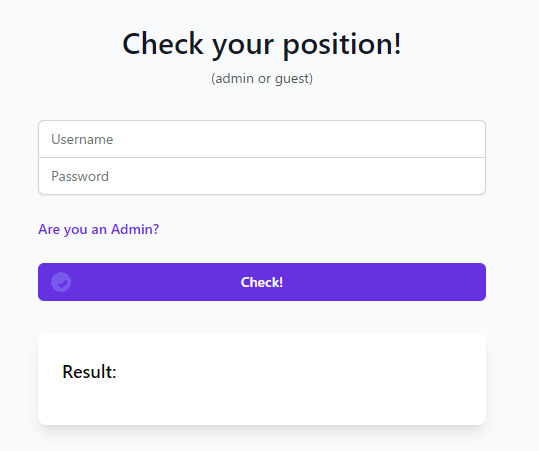Open the "Are you an Admin?" link
The width and height of the screenshot is (539, 451).
99,229
